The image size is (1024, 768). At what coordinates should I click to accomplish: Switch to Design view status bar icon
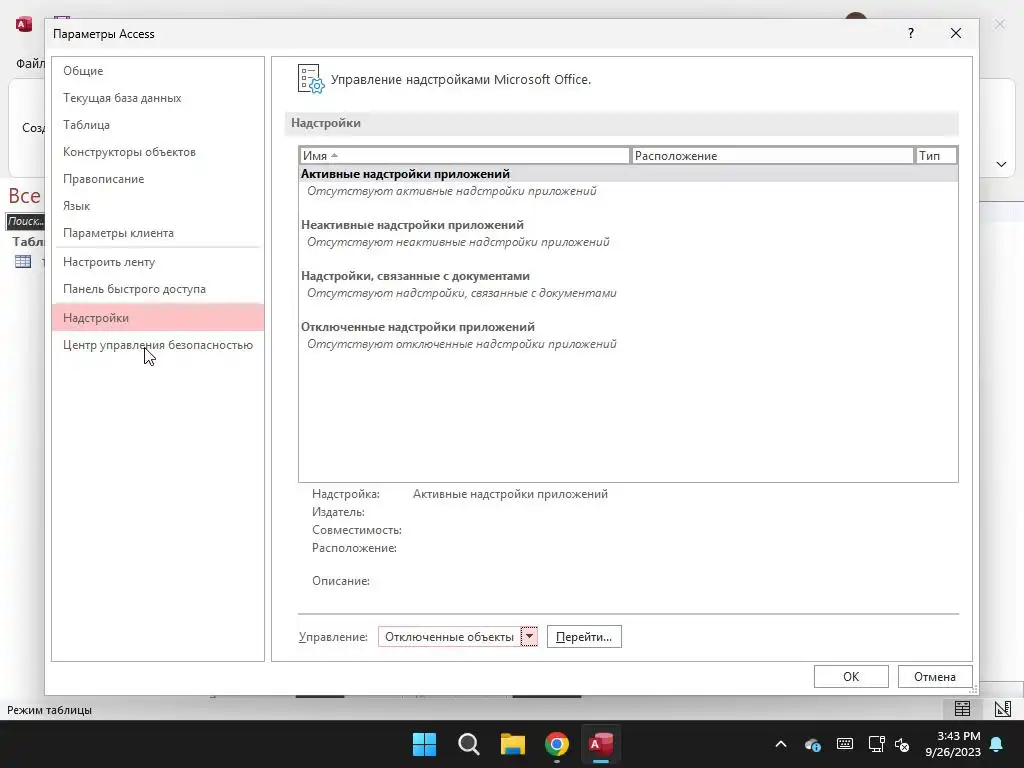tap(1002, 709)
